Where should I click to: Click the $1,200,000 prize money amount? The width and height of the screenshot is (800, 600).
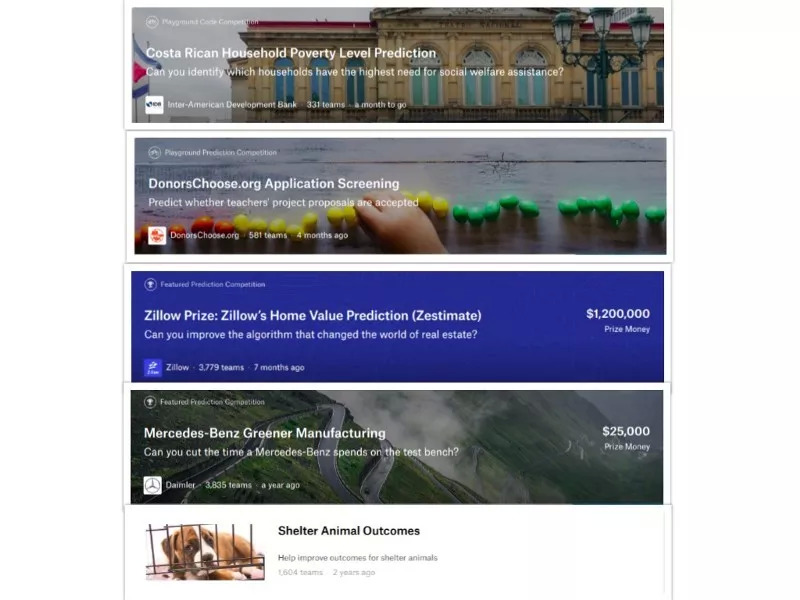click(x=618, y=314)
